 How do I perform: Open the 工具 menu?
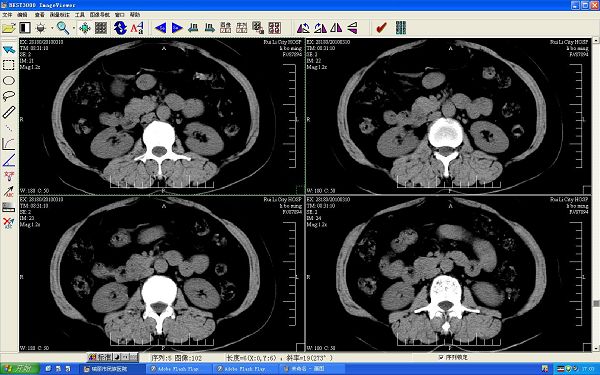pyautogui.click(x=80, y=15)
